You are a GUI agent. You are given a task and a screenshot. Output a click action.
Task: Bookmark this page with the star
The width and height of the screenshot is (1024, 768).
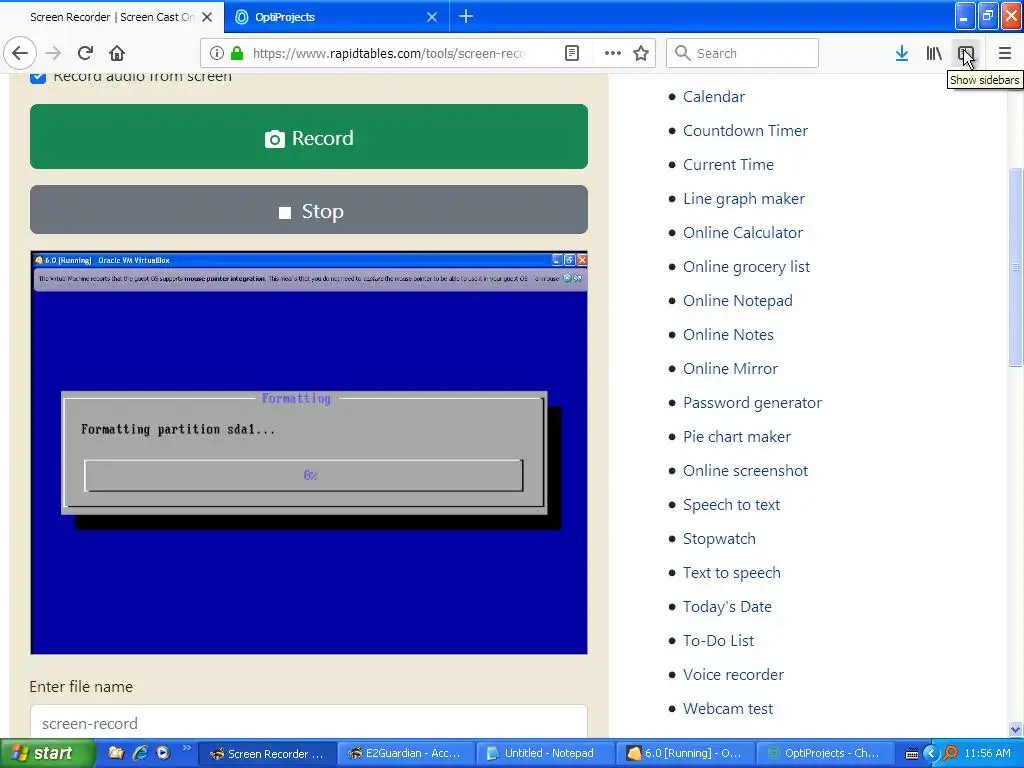coord(641,53)
